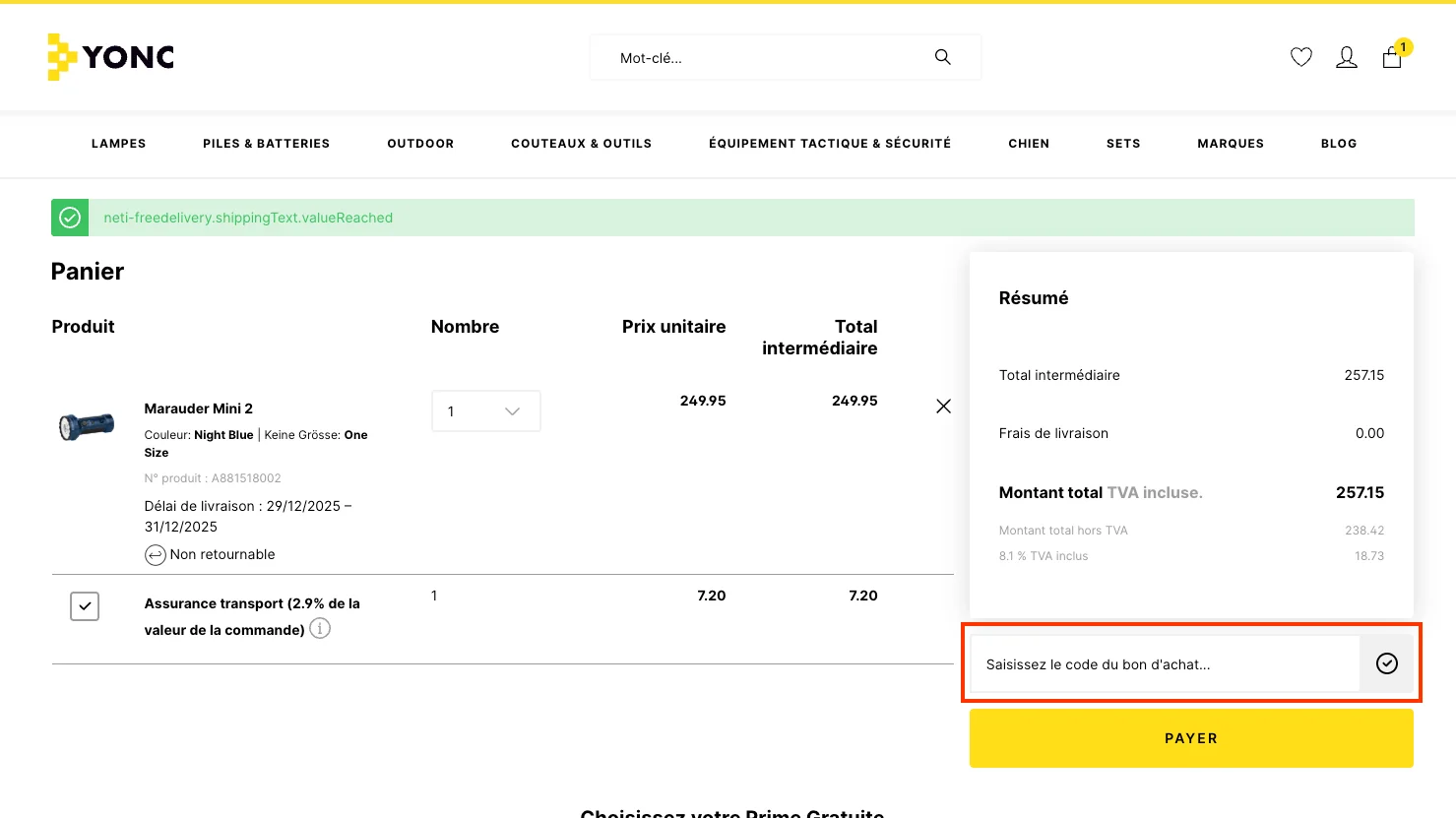Click the search keyword input field

pos(768,57)
